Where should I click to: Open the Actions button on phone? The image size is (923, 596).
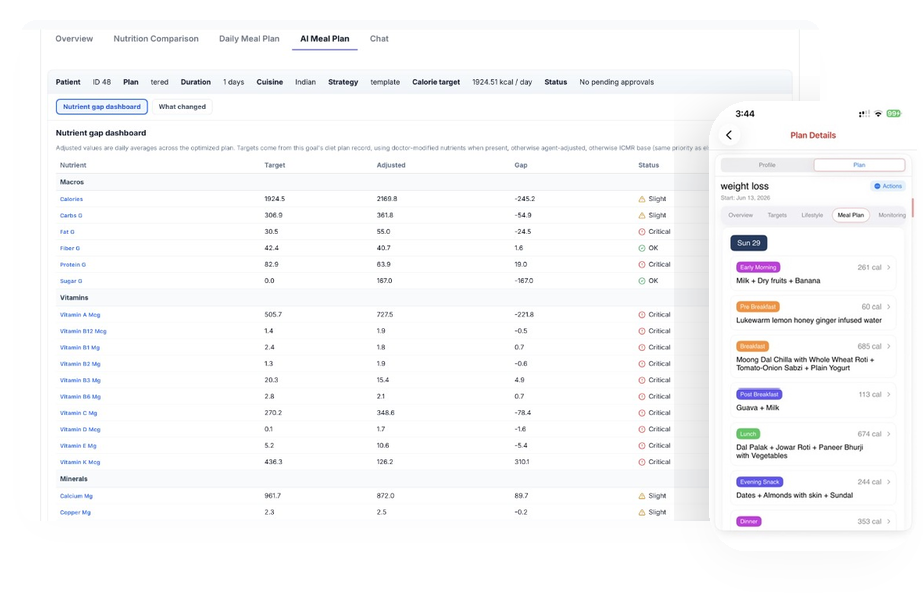pyautogui.click(x=888, y=186)
